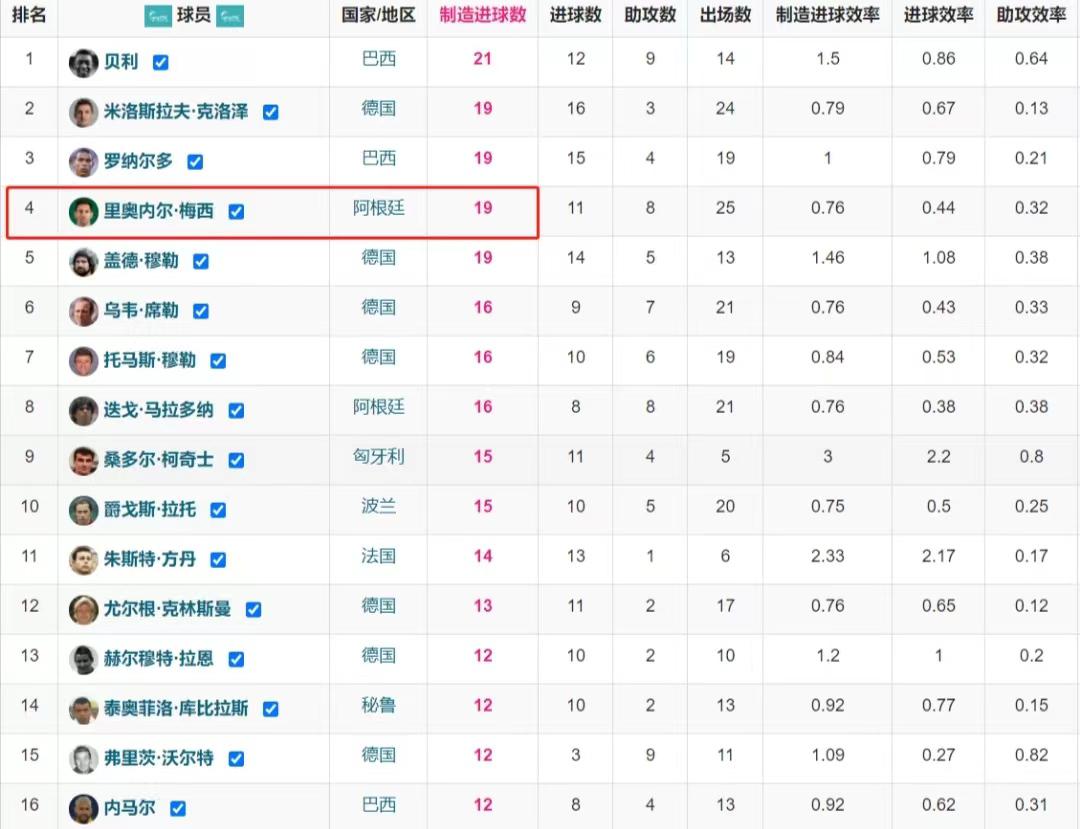Open player link 贝利
Image resolution: width=1080 pixels, height=829 pixels.
point(121,62)
